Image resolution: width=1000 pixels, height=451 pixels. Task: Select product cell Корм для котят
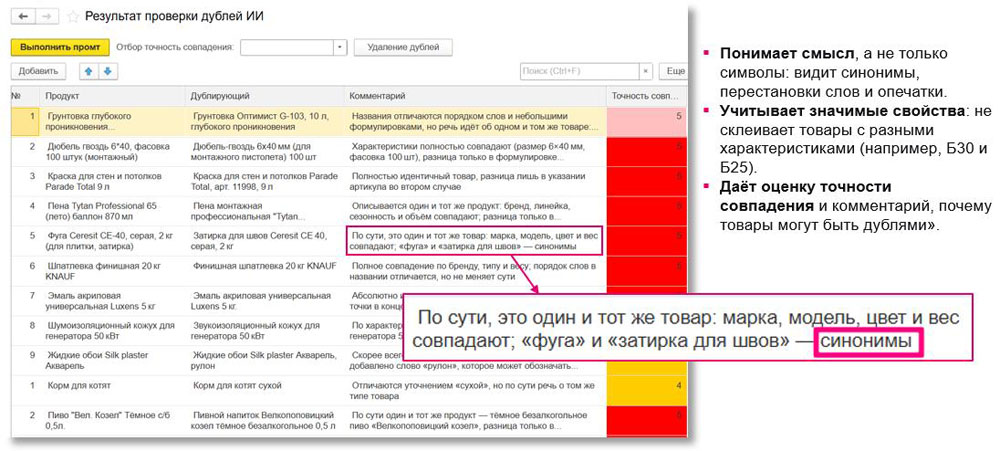[x=112, y=390]
